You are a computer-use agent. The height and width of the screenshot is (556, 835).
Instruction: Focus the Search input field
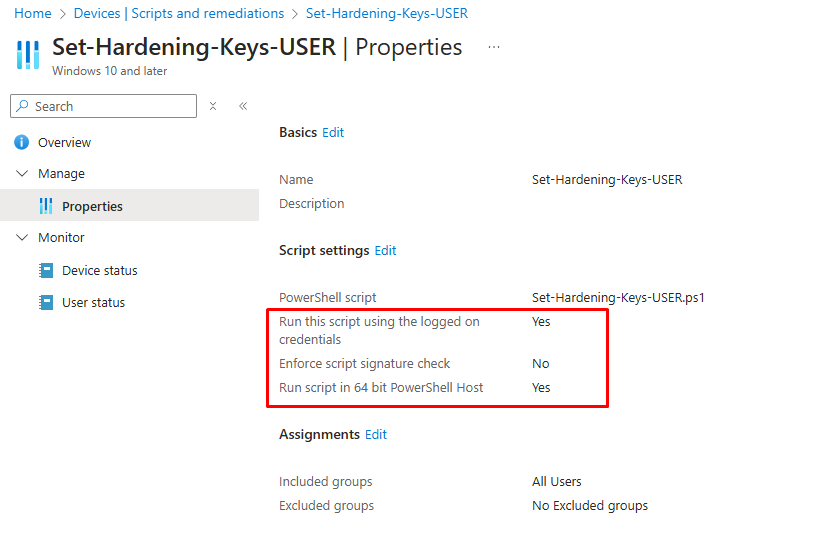pos(103,106)
